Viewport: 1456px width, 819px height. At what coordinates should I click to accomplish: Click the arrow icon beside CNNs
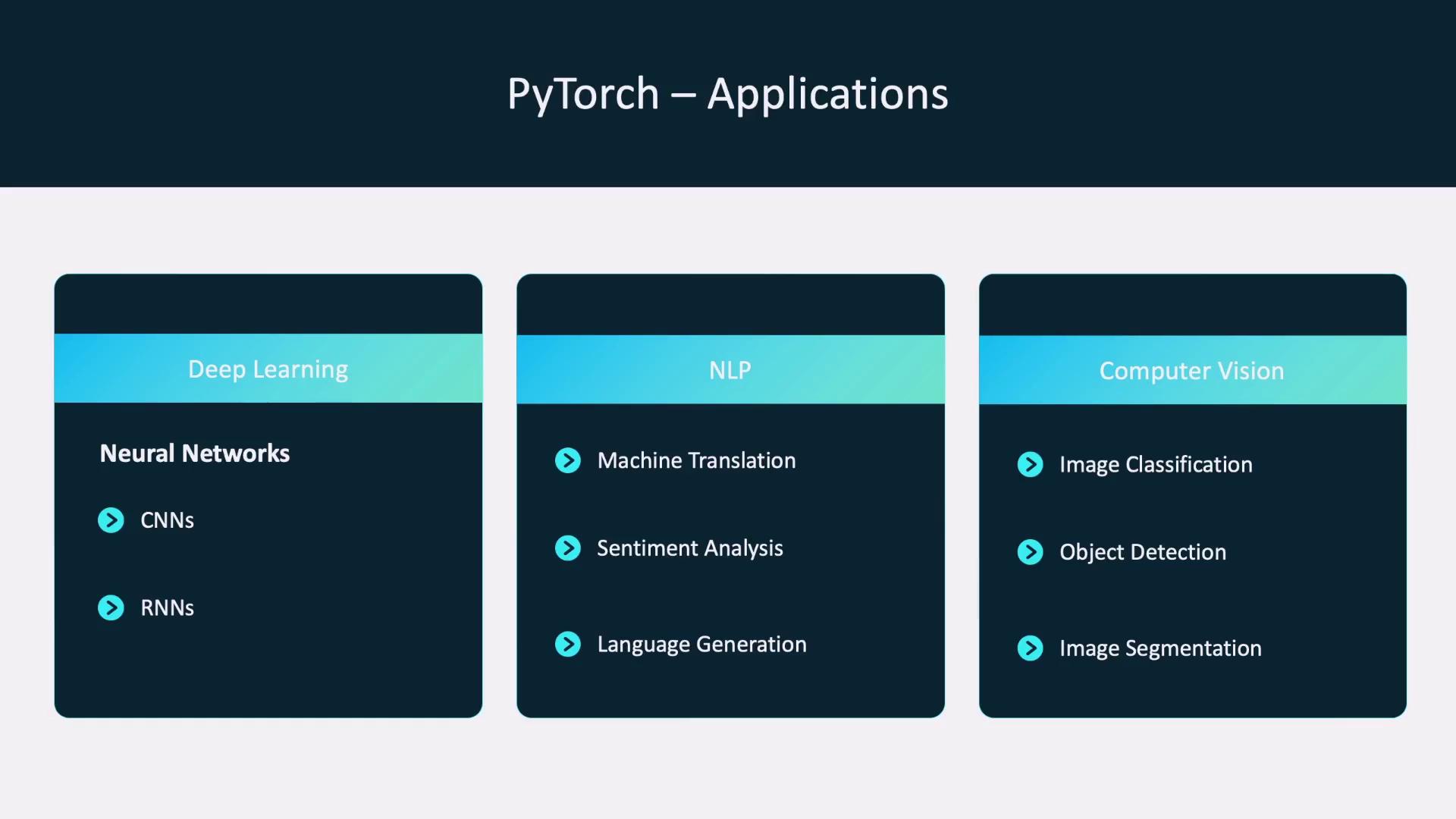[x=111, y=520]
